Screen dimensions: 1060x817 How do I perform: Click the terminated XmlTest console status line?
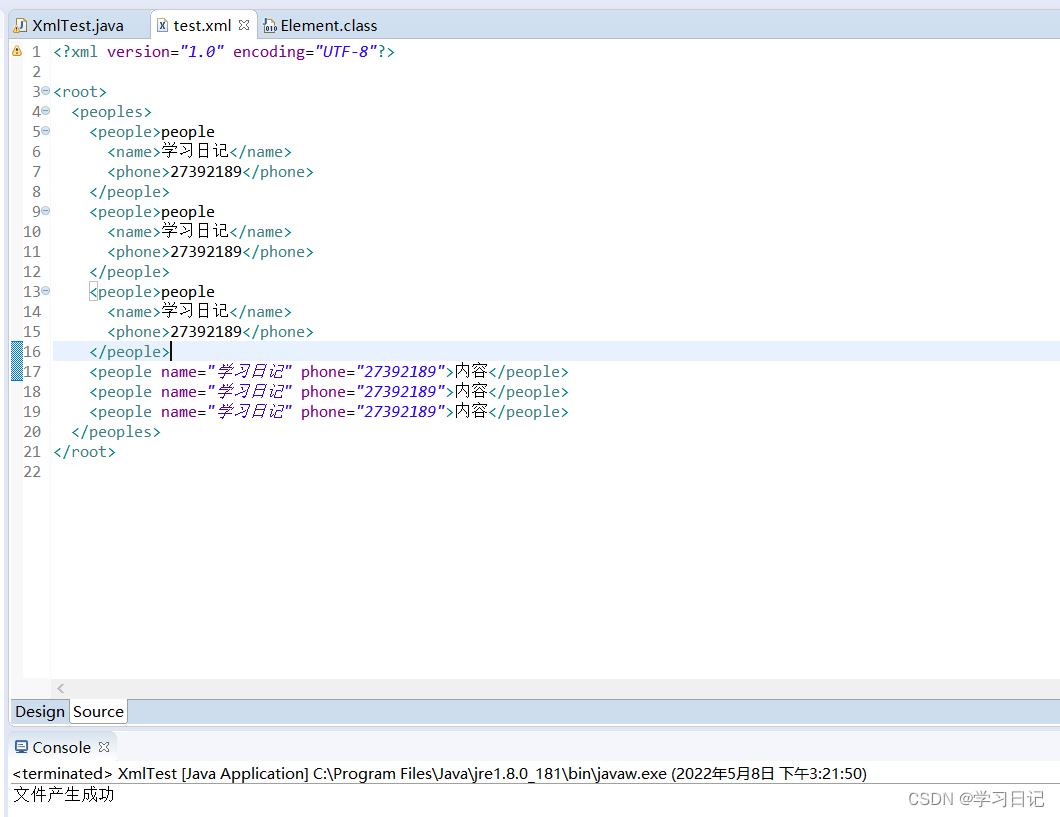(439, 773)
